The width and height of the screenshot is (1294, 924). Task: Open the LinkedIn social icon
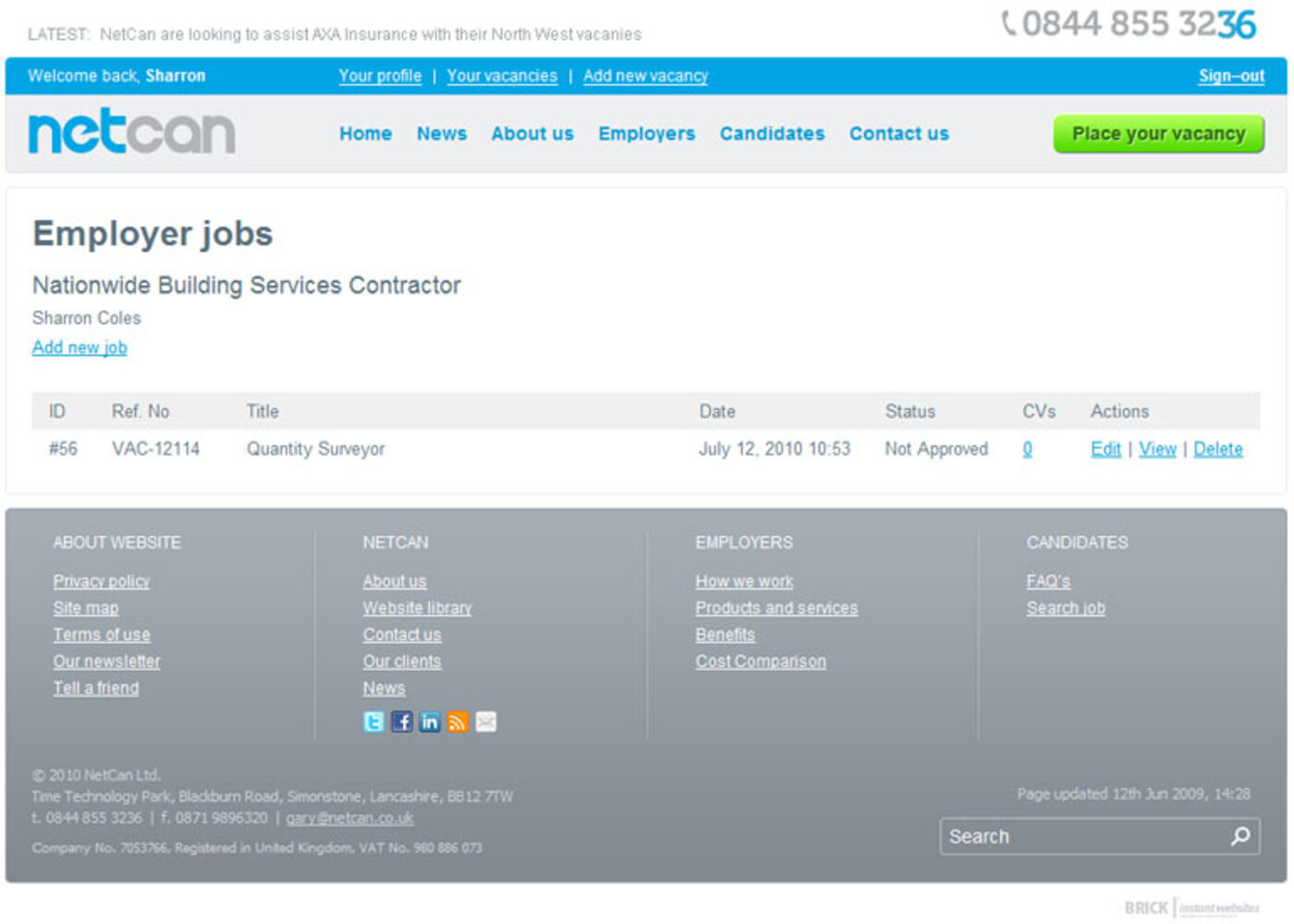pos(430,722)
